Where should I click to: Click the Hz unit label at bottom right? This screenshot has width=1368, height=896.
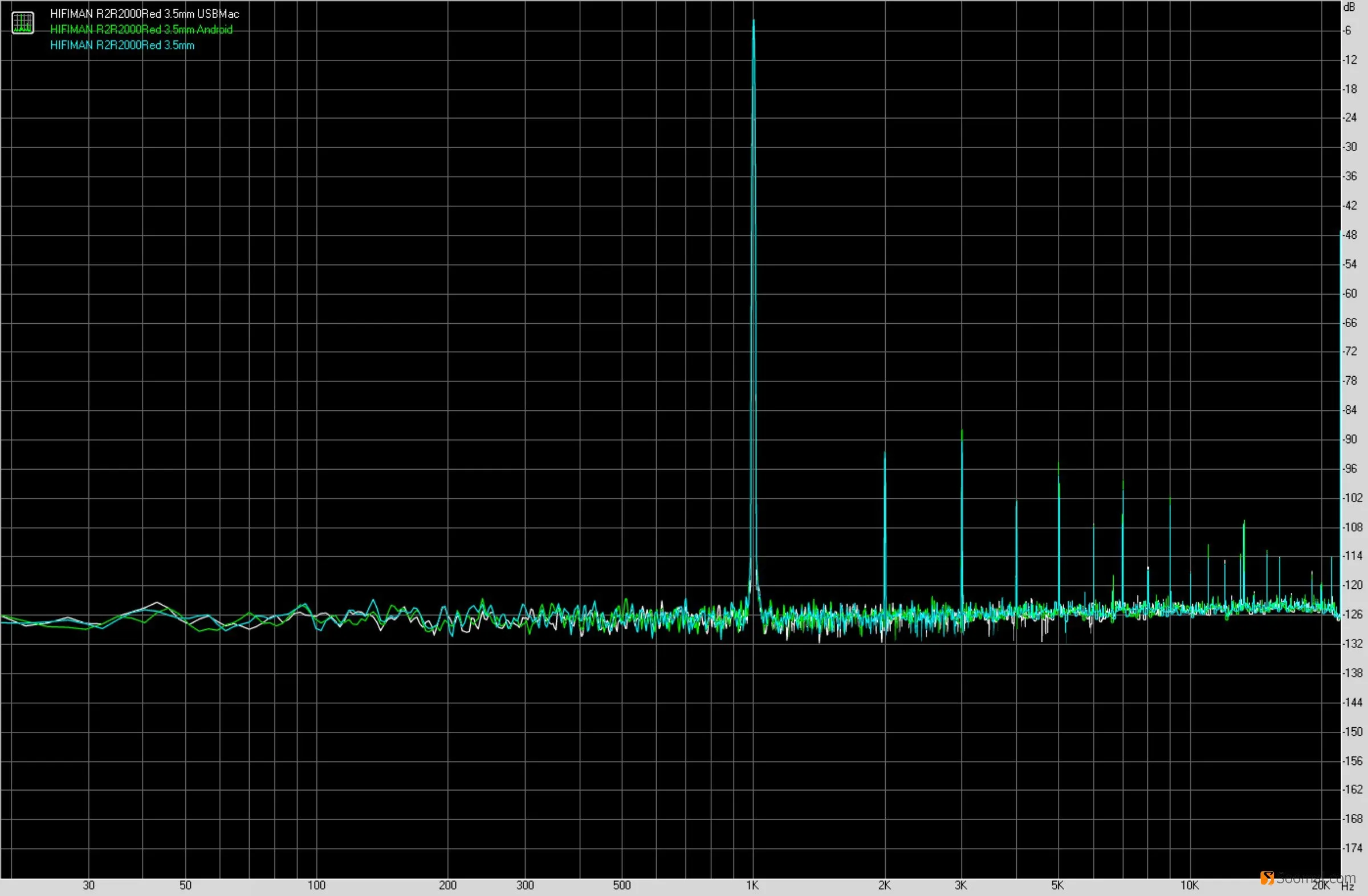1348,887
